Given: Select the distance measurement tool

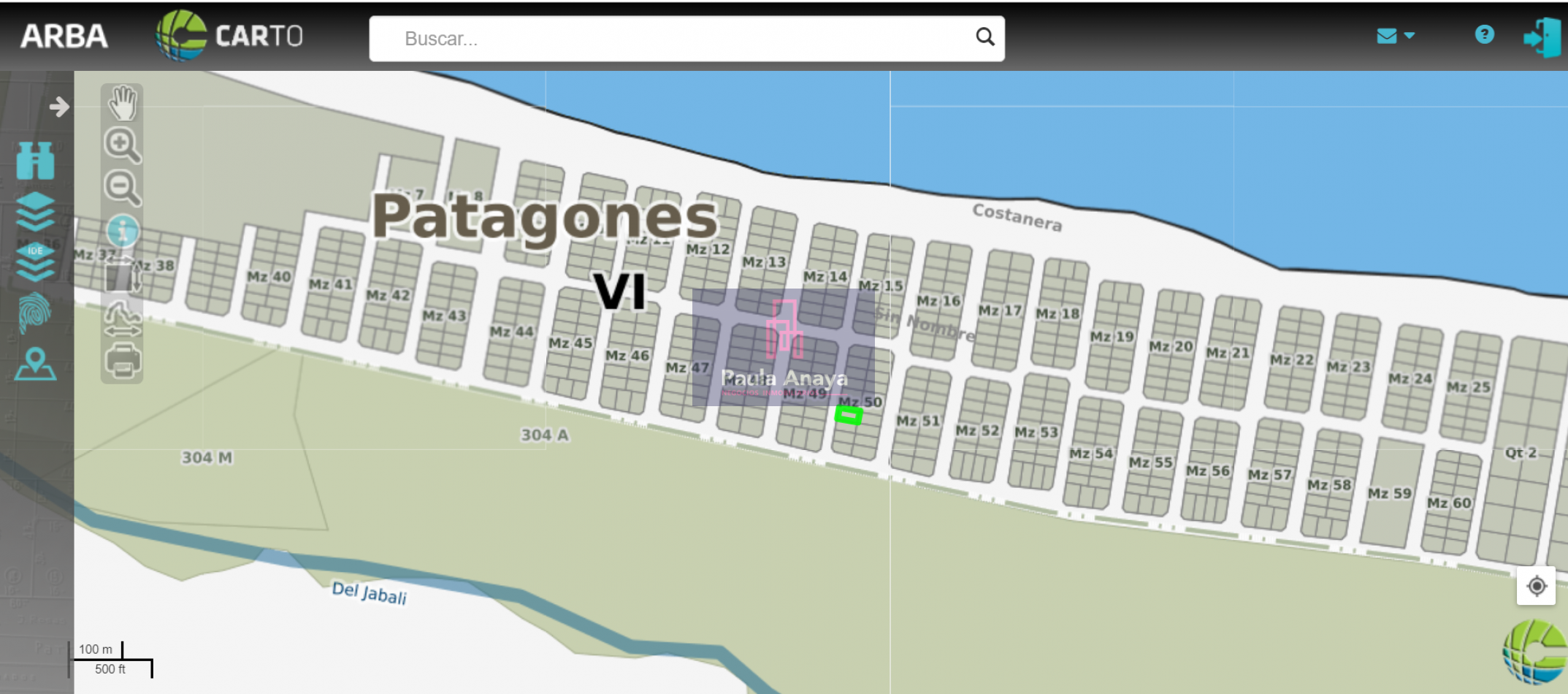Looking at the screenshot, I should [x=122, y=319].
